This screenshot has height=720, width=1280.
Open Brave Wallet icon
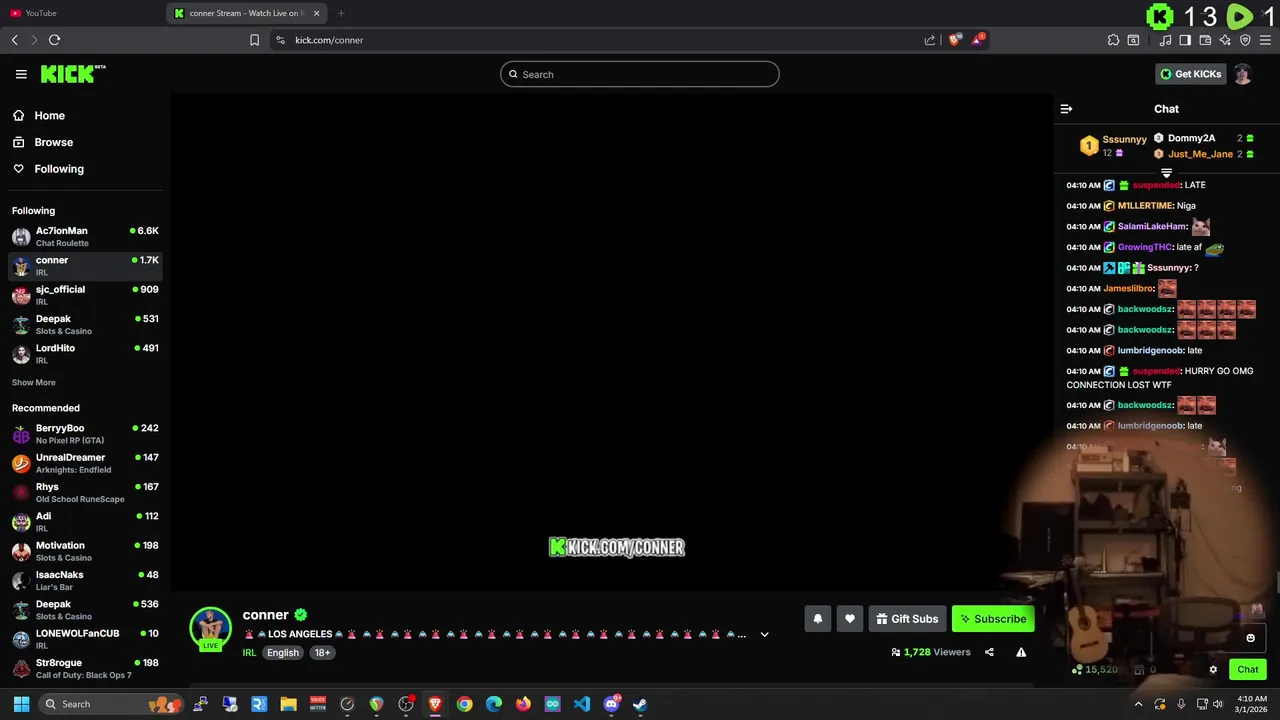tap(1205, 40)
